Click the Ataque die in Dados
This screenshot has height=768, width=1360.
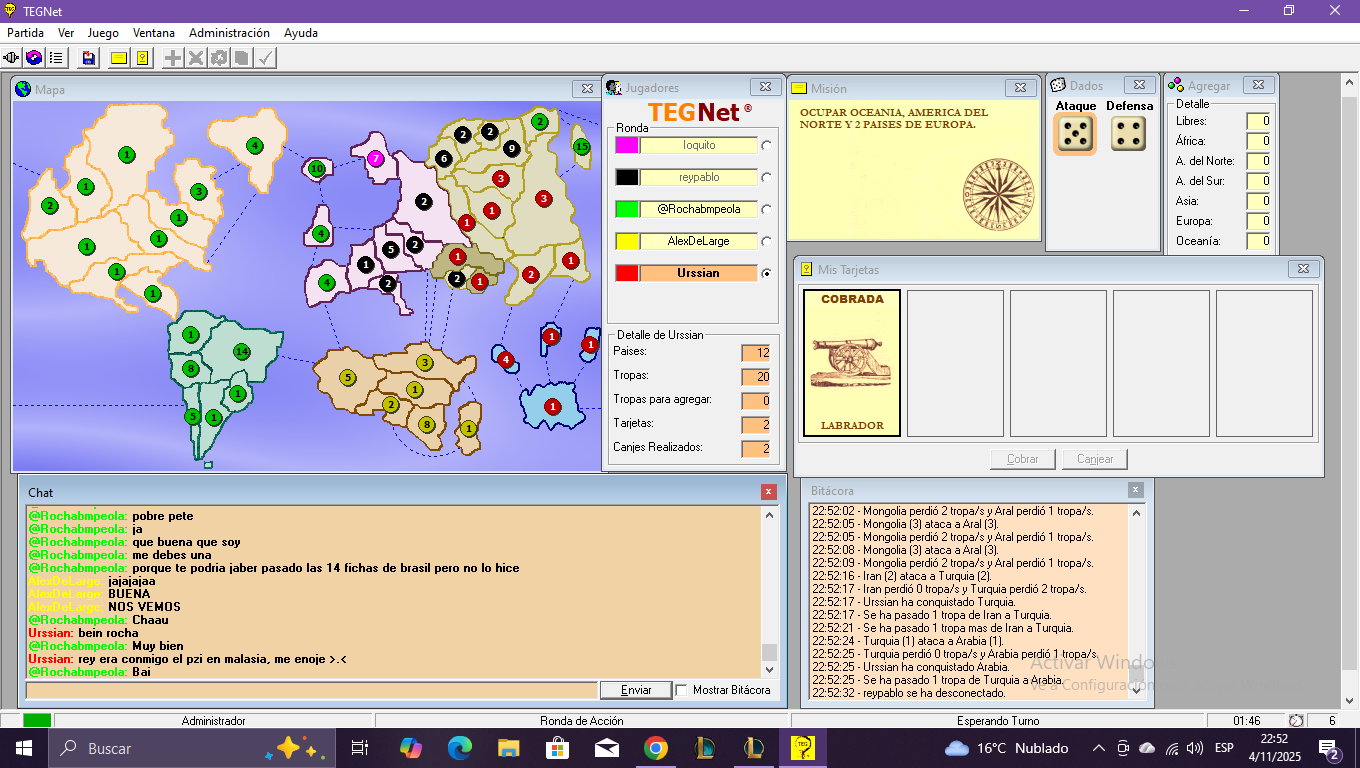click(x=1075, y=134)
